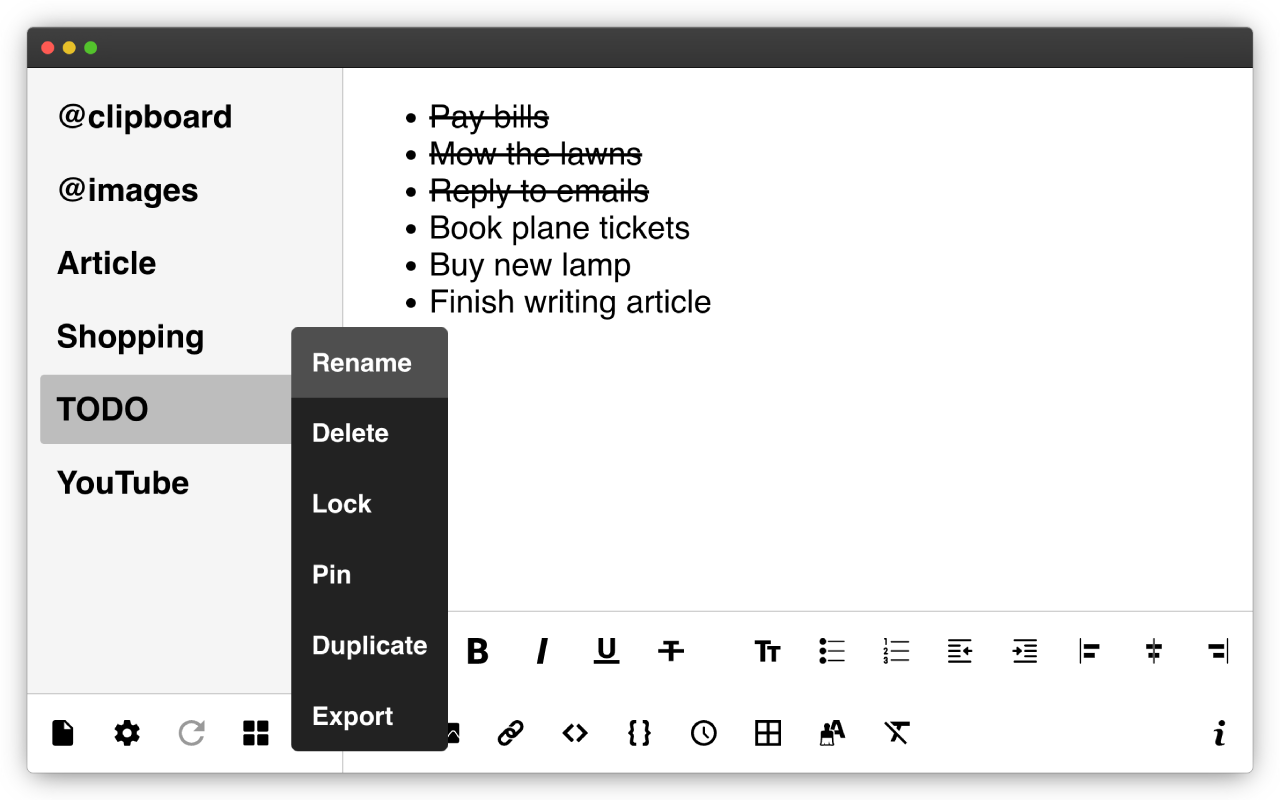Insert a table with the grid icon
Viewport: 1280px width, 800px height.
tap(768, 733)
